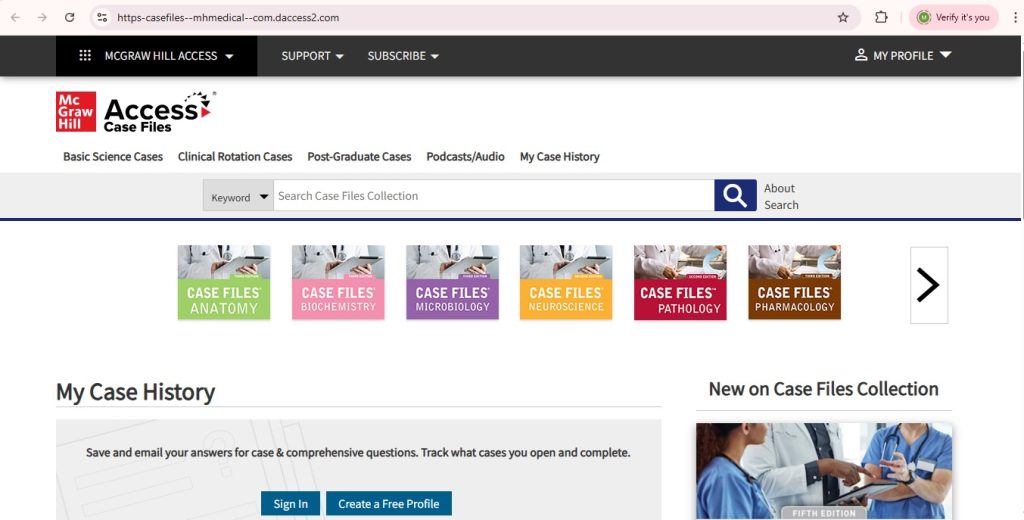
Task: Open the About Search link
Action: (781, 197)
